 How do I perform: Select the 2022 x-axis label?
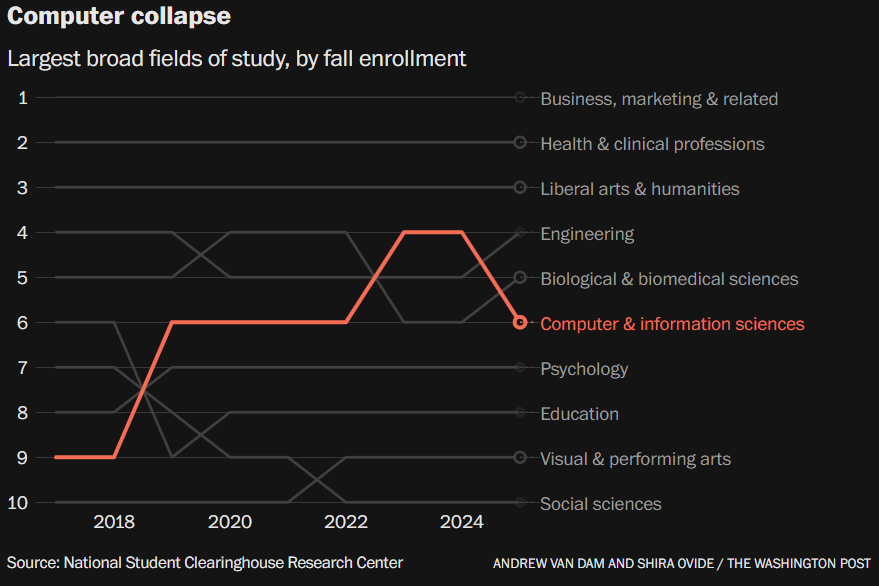pos(346,522)
